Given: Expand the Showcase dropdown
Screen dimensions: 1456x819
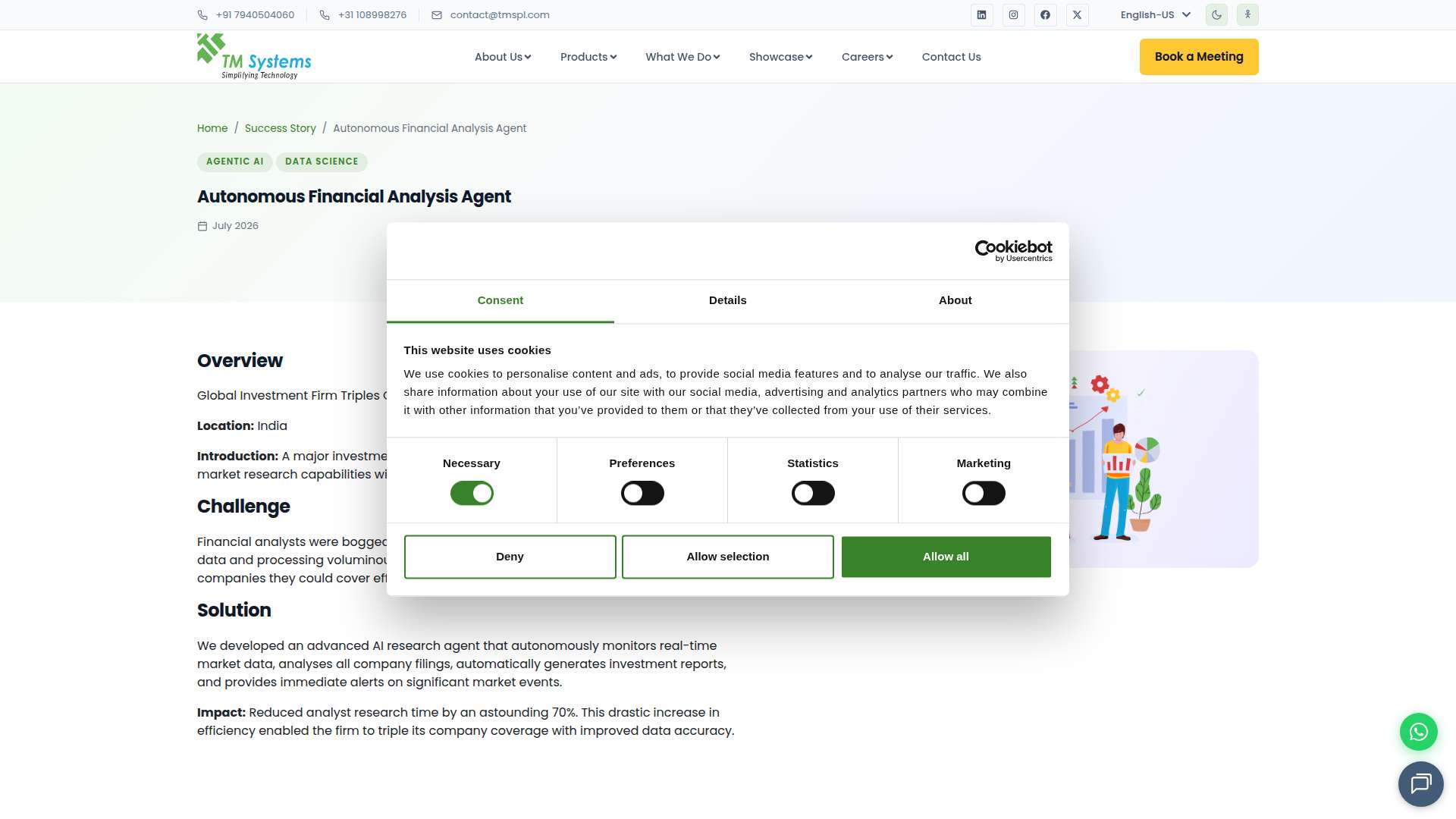Looking at the screenshot, I should [x=780, y=57].
